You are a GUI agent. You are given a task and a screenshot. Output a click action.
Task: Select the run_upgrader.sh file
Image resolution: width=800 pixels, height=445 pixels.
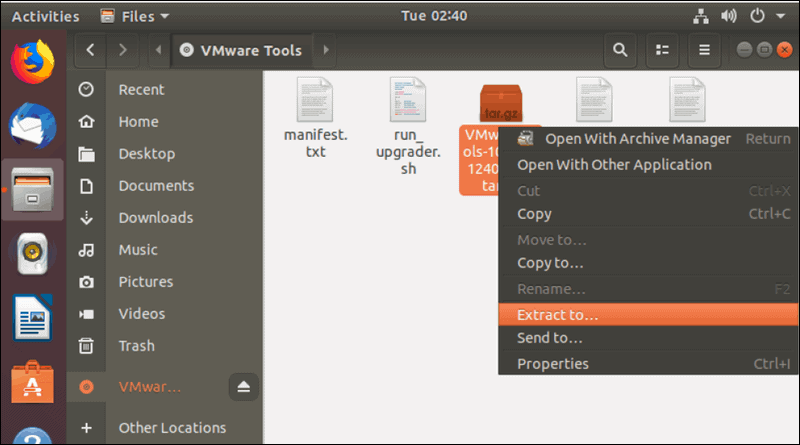coord(408,126)
